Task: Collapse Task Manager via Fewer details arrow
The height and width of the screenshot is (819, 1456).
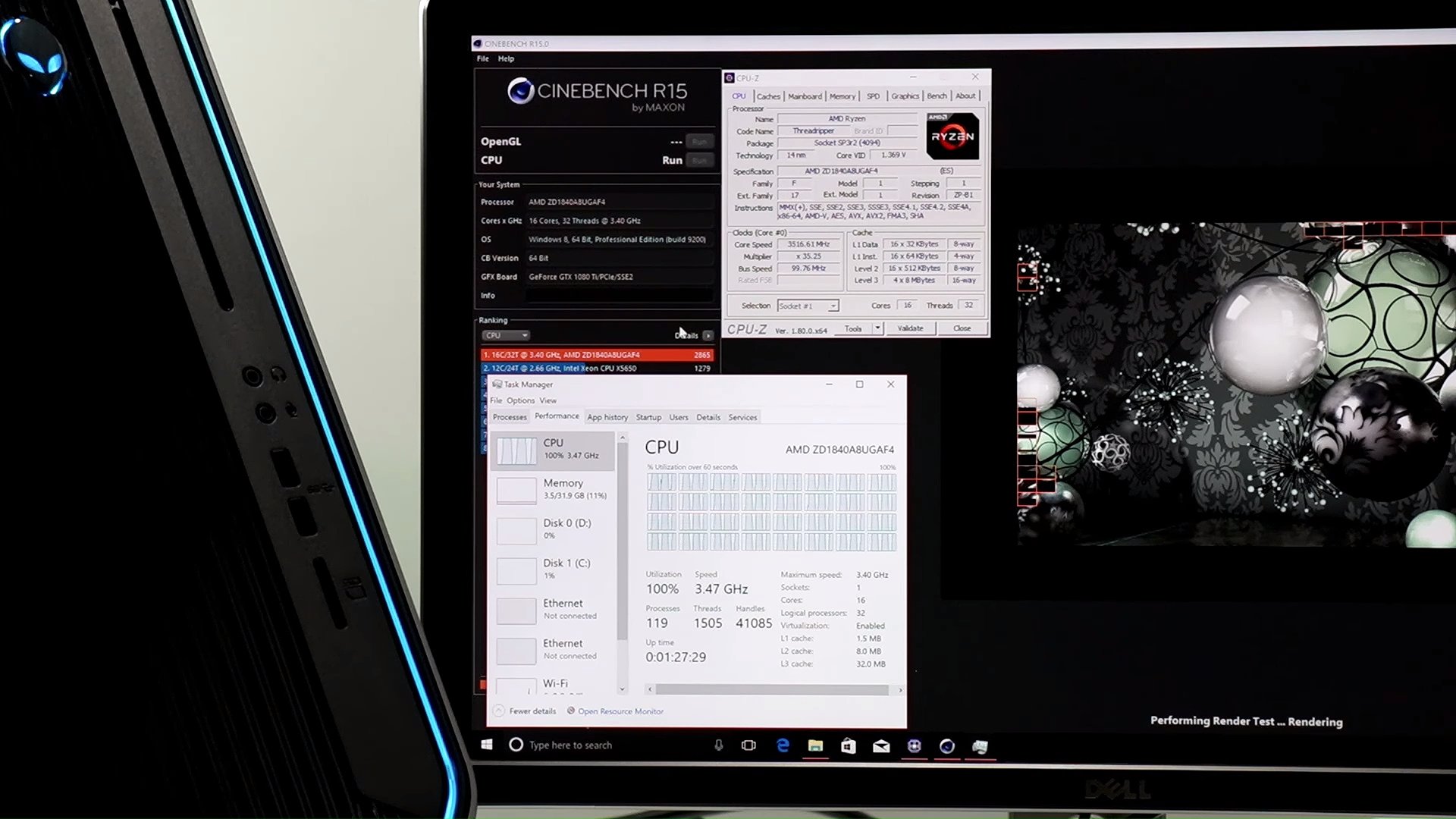Action: tap(498, 711)
